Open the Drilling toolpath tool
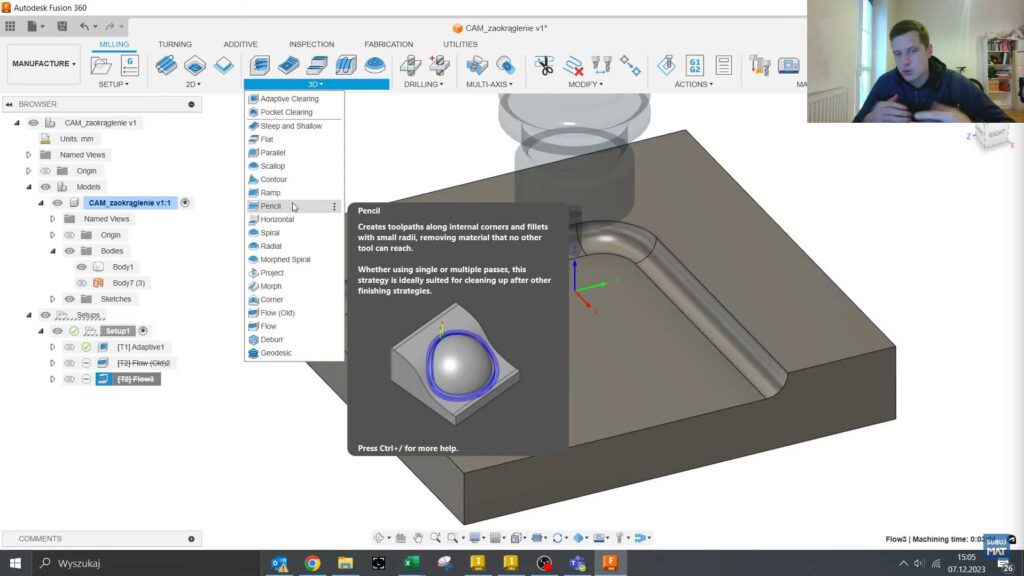Screen dimensions: 1024x576 click(x=410, y=64)
